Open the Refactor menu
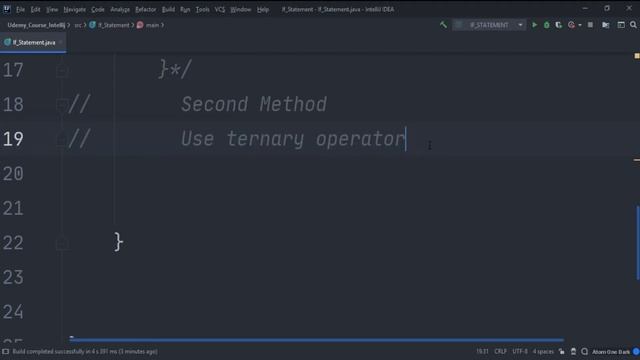This screenshot has width=640, height=360. tap(146, 9)
